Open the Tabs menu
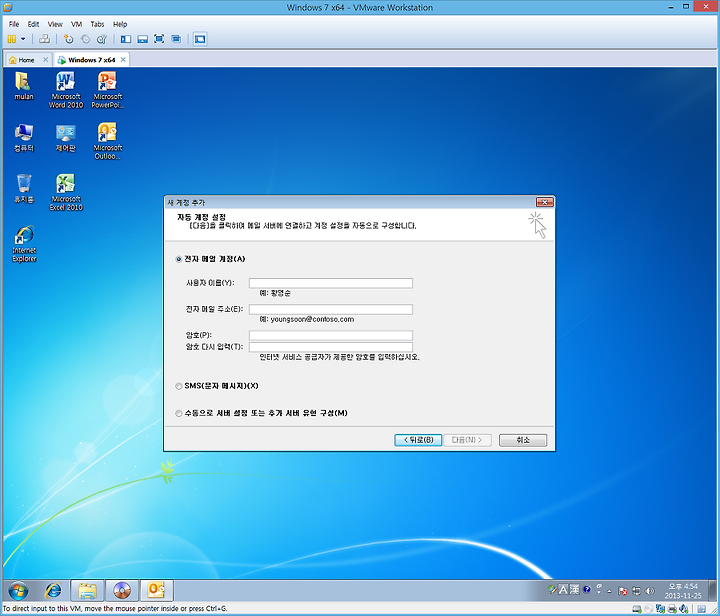 [97, 24]
